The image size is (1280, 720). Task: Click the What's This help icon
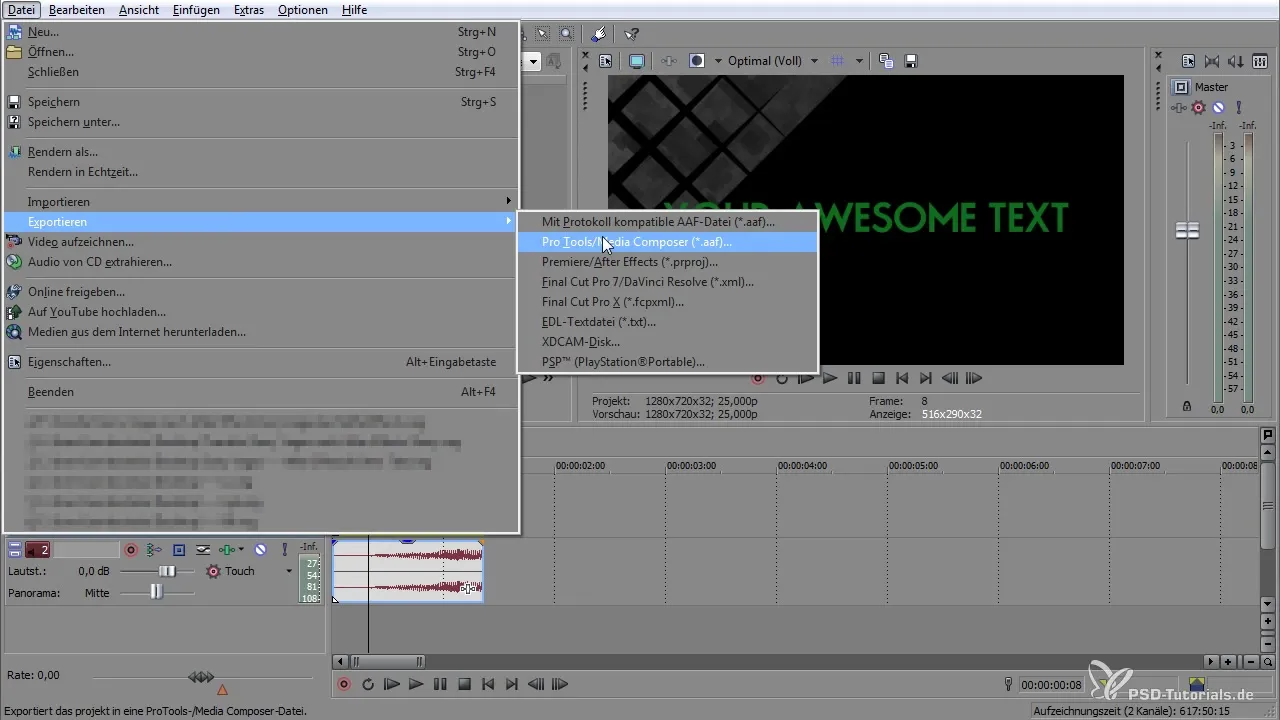point(631,33)
